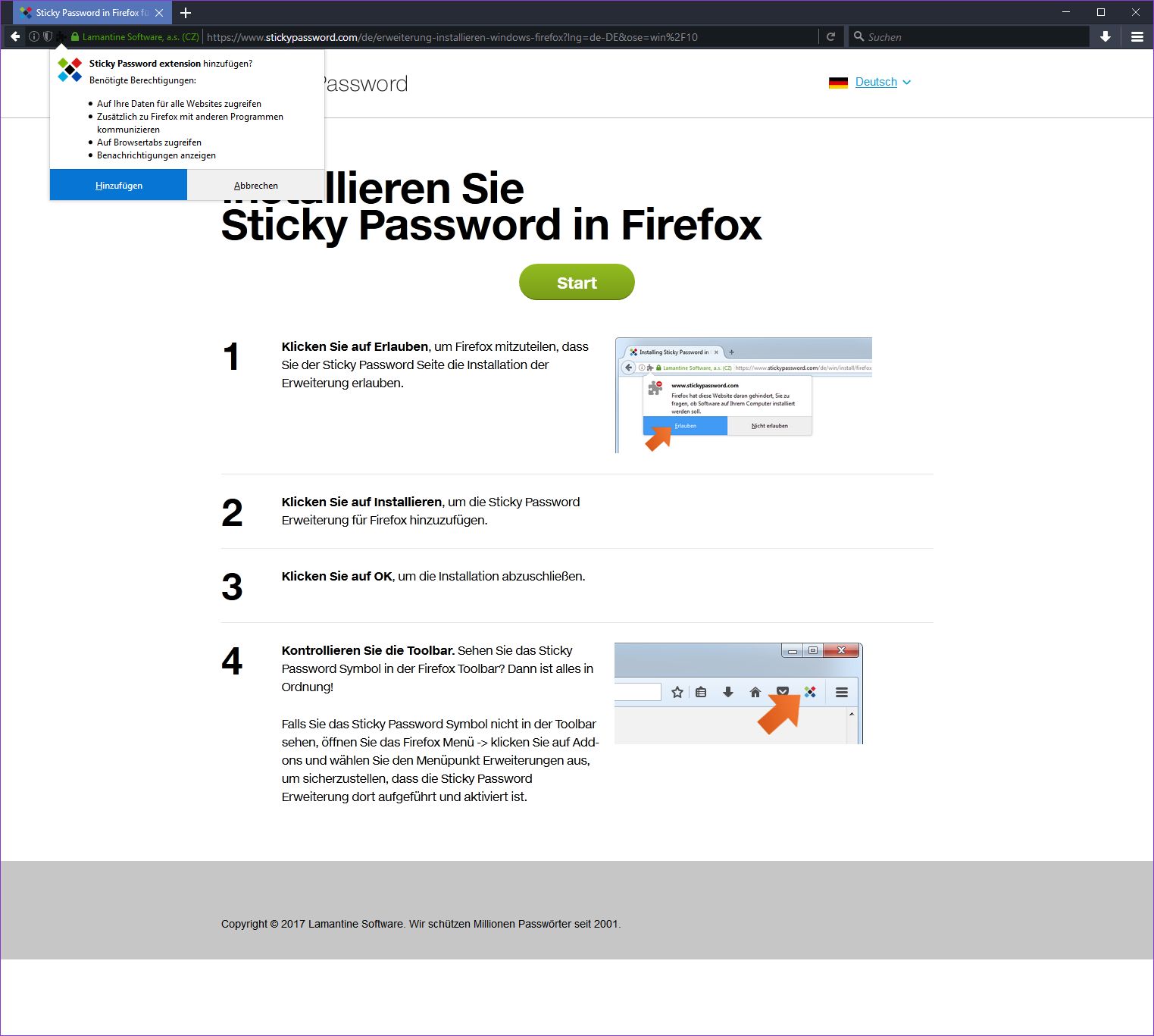Image resolution: width=1154 pixels, height=1036 pixels.
Task: Click 'Auf Ihre Daten für alle Websites zugreifen'
Action: coord(179,104)
